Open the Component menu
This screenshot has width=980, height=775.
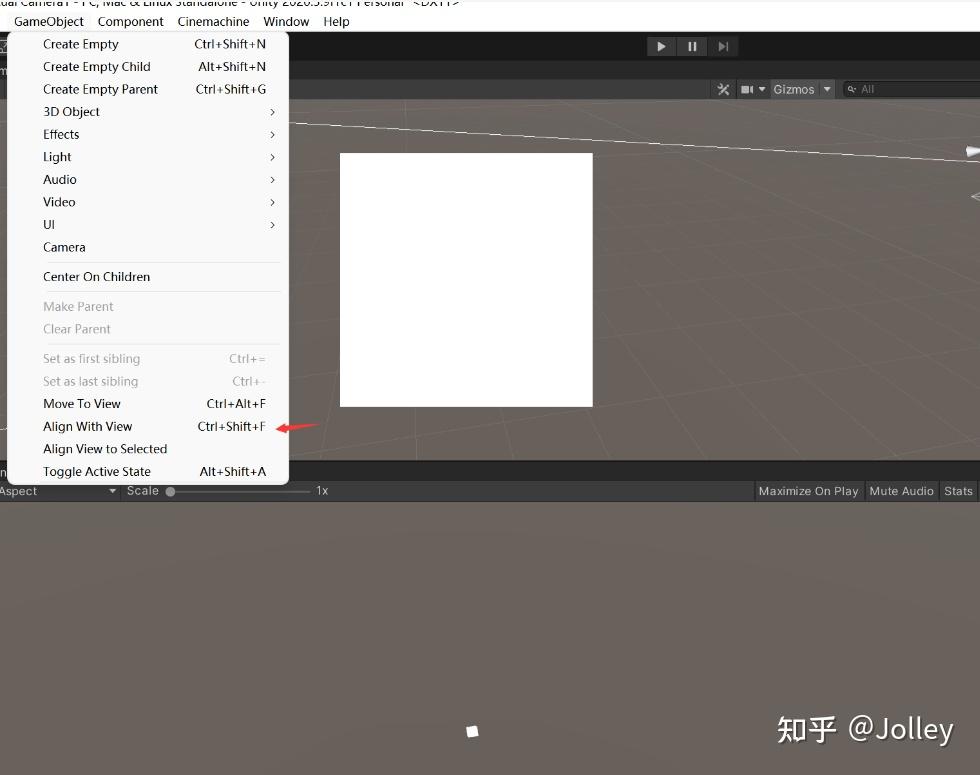point(130,21)
